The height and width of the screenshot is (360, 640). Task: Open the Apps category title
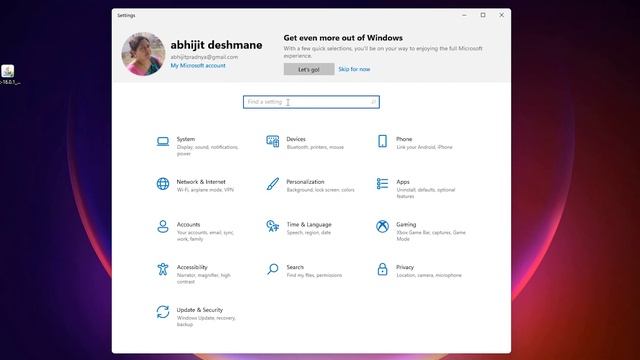[403, 182]
